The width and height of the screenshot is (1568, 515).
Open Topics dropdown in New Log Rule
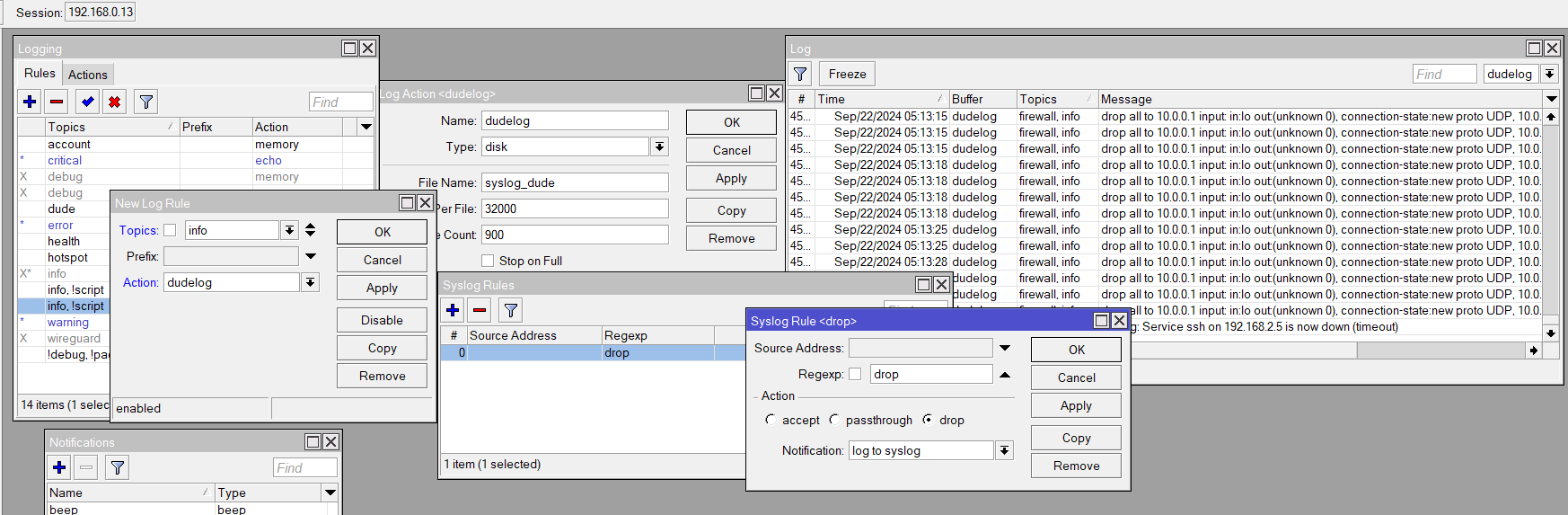pyautogui.click(x=289, y=231)
